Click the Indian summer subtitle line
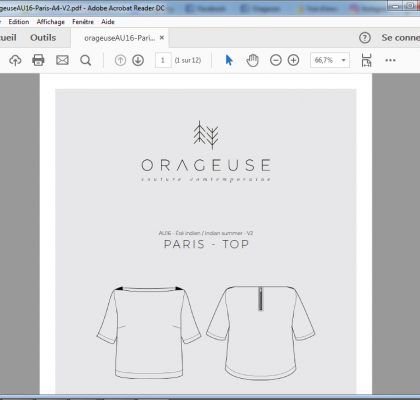420x400 pixels. (x=206, y=233)
